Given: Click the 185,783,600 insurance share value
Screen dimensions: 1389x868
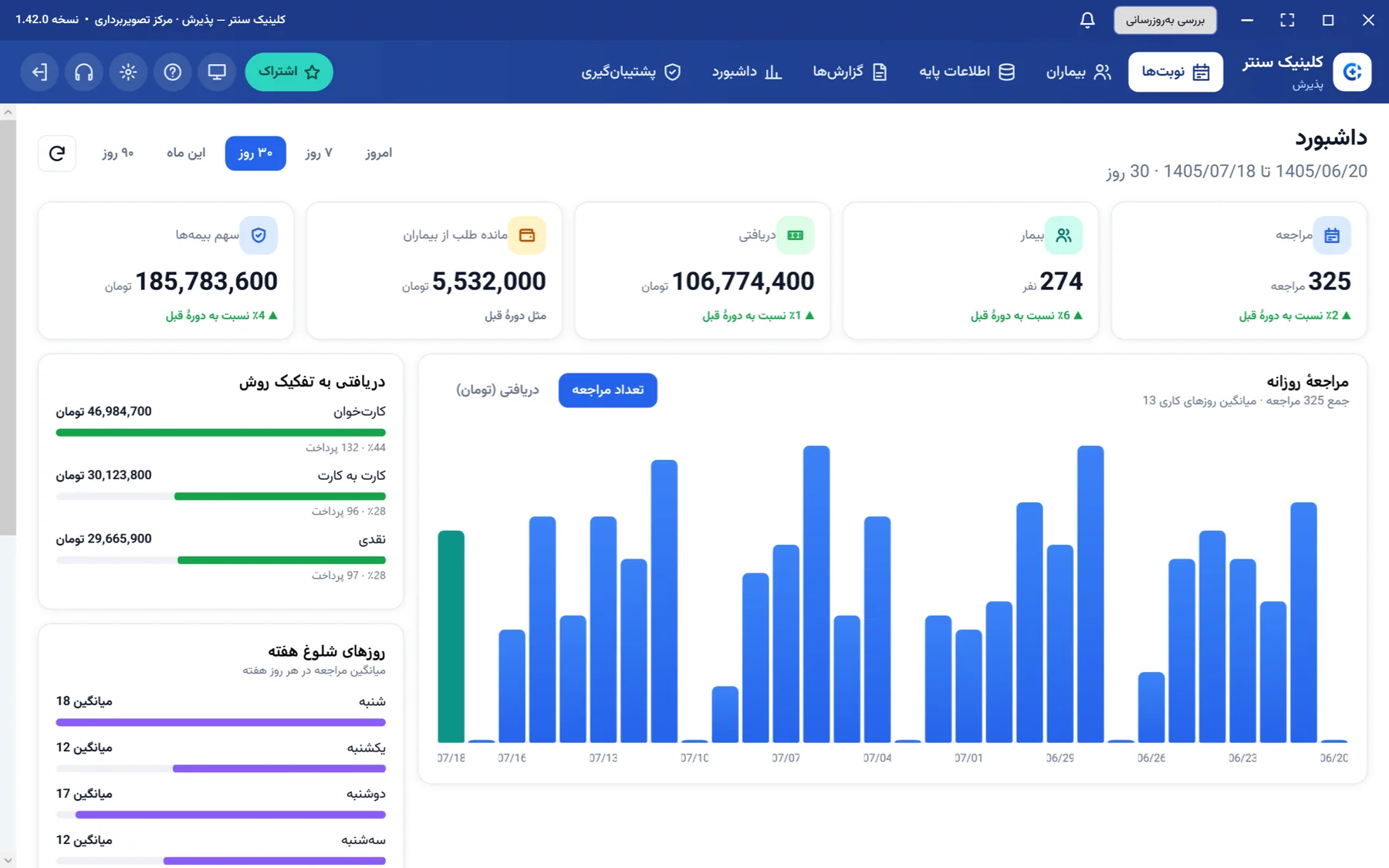Looking at the screenshot, I should [x=207, y=282].
